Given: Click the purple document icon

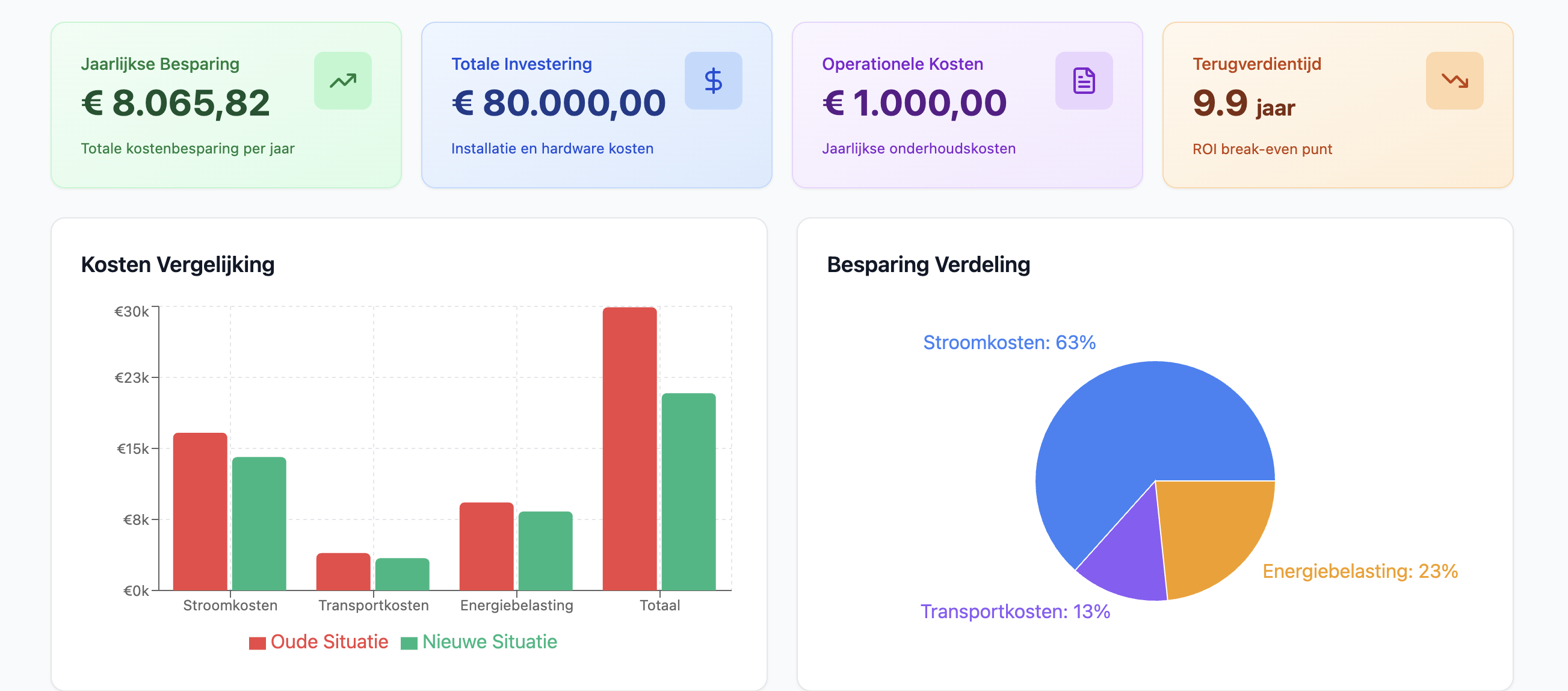Looking at the screenshot, I should (1084, 81).
